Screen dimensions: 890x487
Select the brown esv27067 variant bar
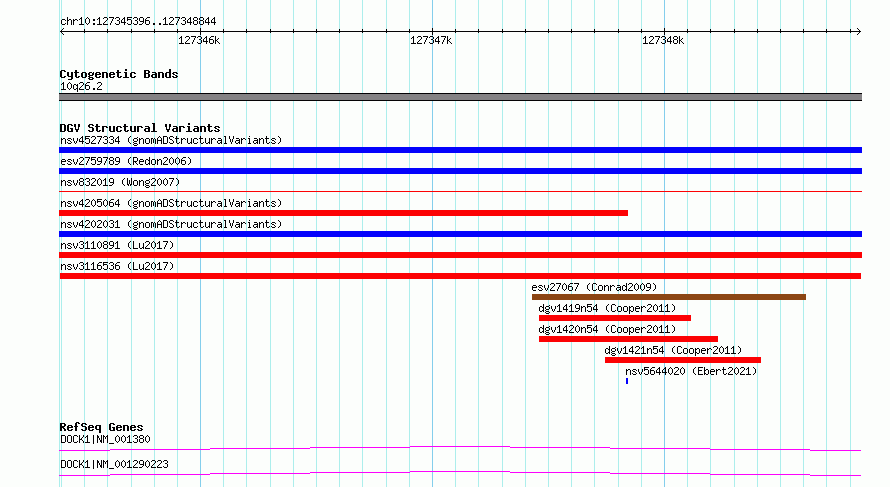tap(669, 297)
